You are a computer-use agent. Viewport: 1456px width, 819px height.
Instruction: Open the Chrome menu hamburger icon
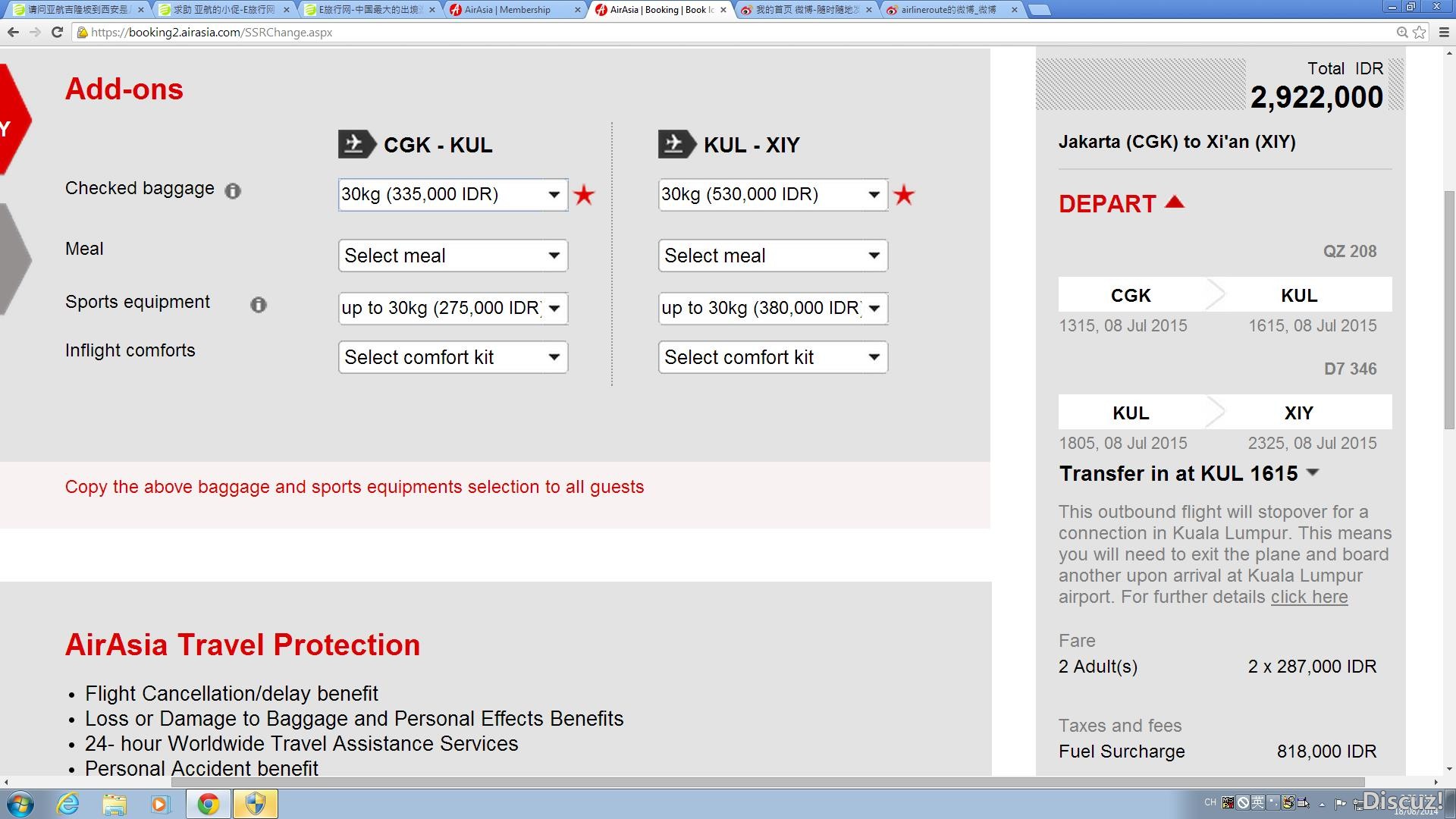[1444, 32]
